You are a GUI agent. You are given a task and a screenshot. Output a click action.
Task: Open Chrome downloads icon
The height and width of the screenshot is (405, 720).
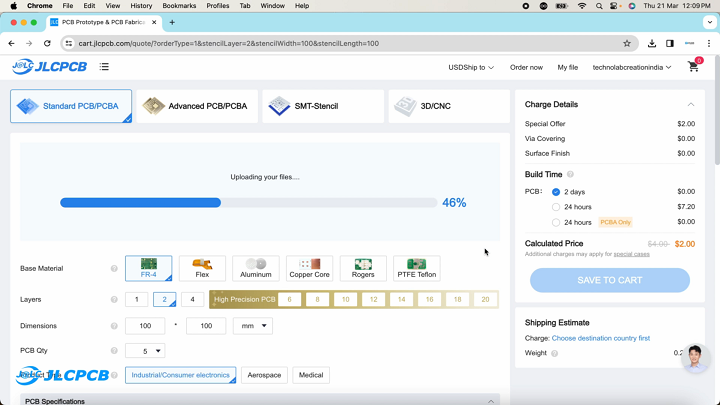coord(652,43)
